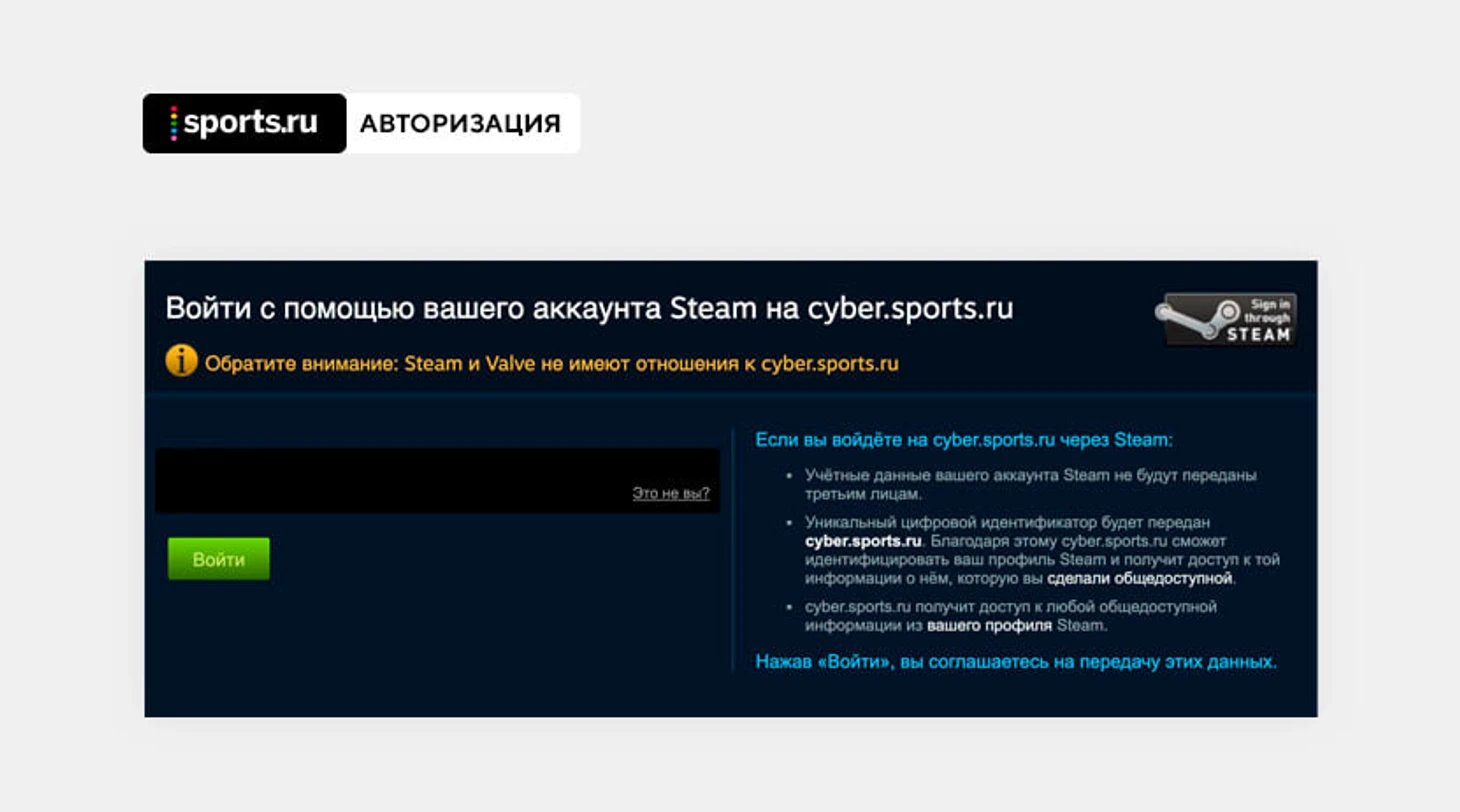Click the bullet about 'Учётные данные вашего аккаунта'
1460x812 pixels.
(x=1030, y=484)
